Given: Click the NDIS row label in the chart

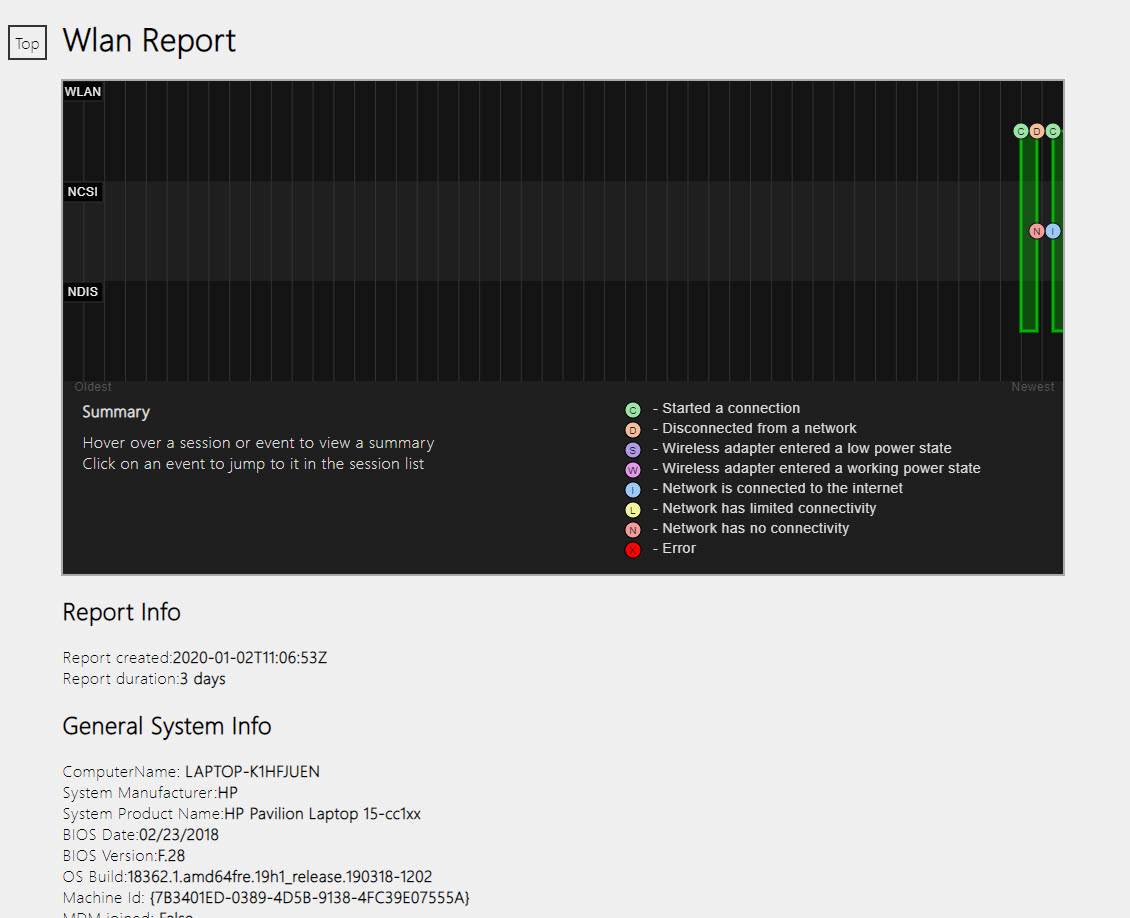Looking at the screenshot, I should pyautogui.click(x=83, y=292).
